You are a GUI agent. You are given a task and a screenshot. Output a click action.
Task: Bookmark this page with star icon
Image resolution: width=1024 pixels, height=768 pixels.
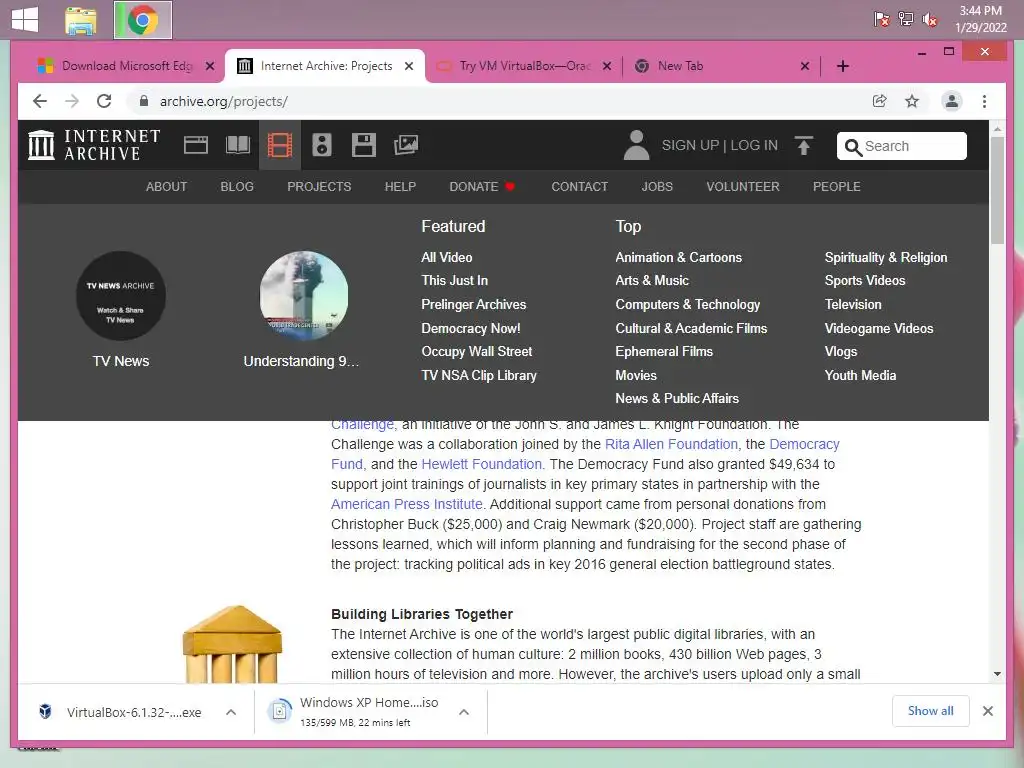[x=912, y=101]
